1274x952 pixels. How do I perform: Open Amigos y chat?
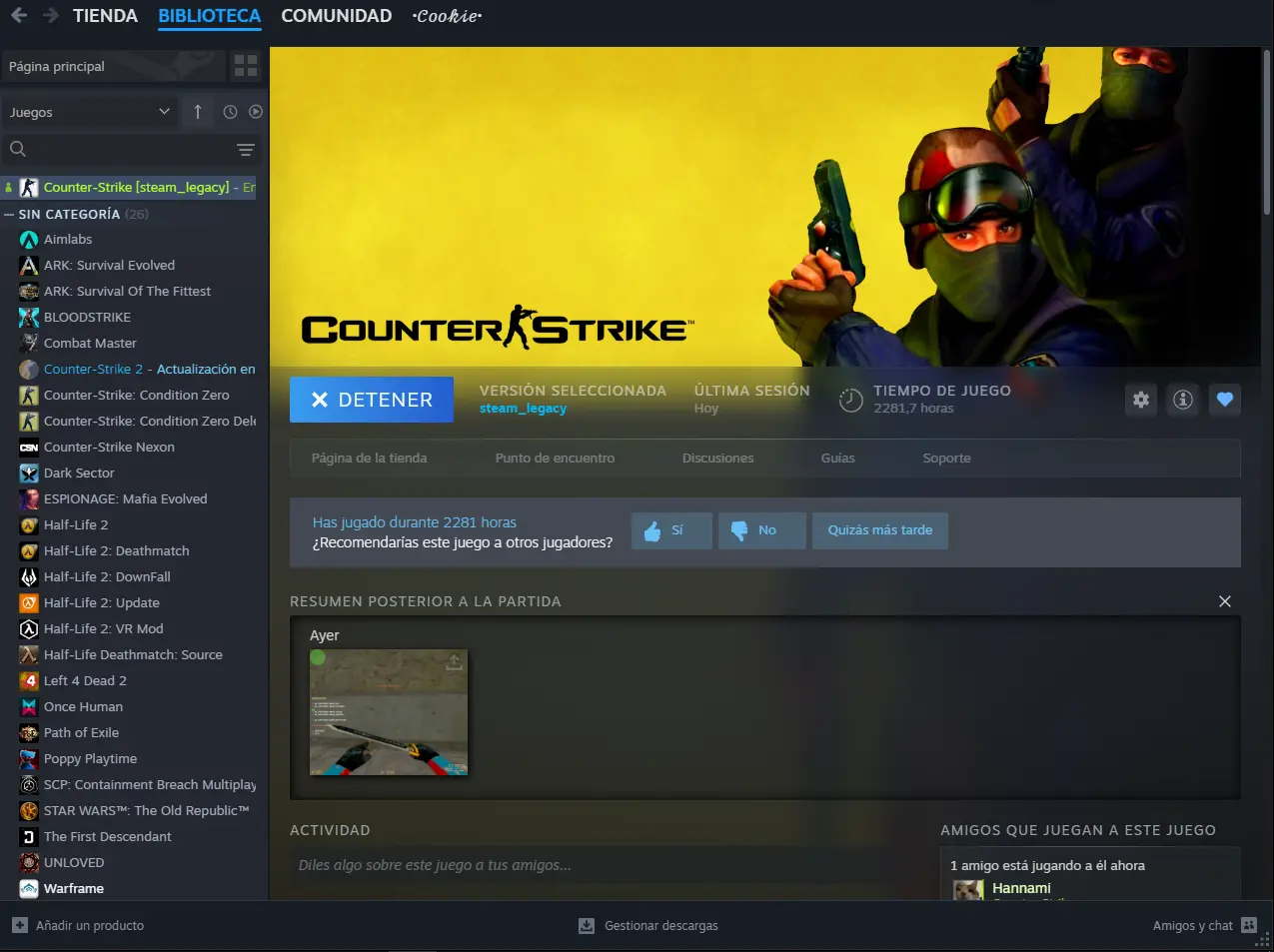click(x=1192, y=926)
